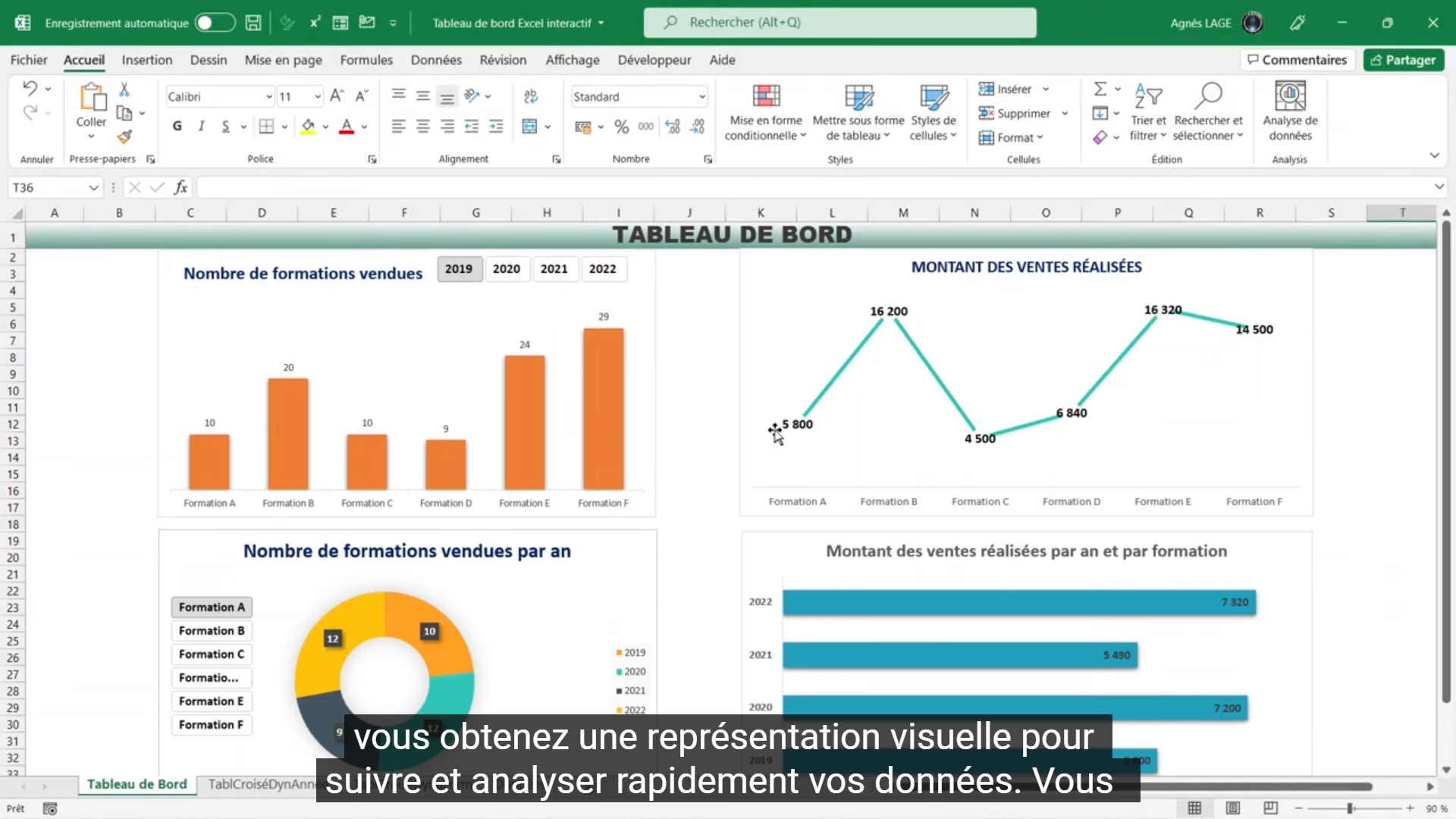This screenshot has width=1456, height=819.
Task: Click the Format Painter brush icon
Action: [124, 136]
